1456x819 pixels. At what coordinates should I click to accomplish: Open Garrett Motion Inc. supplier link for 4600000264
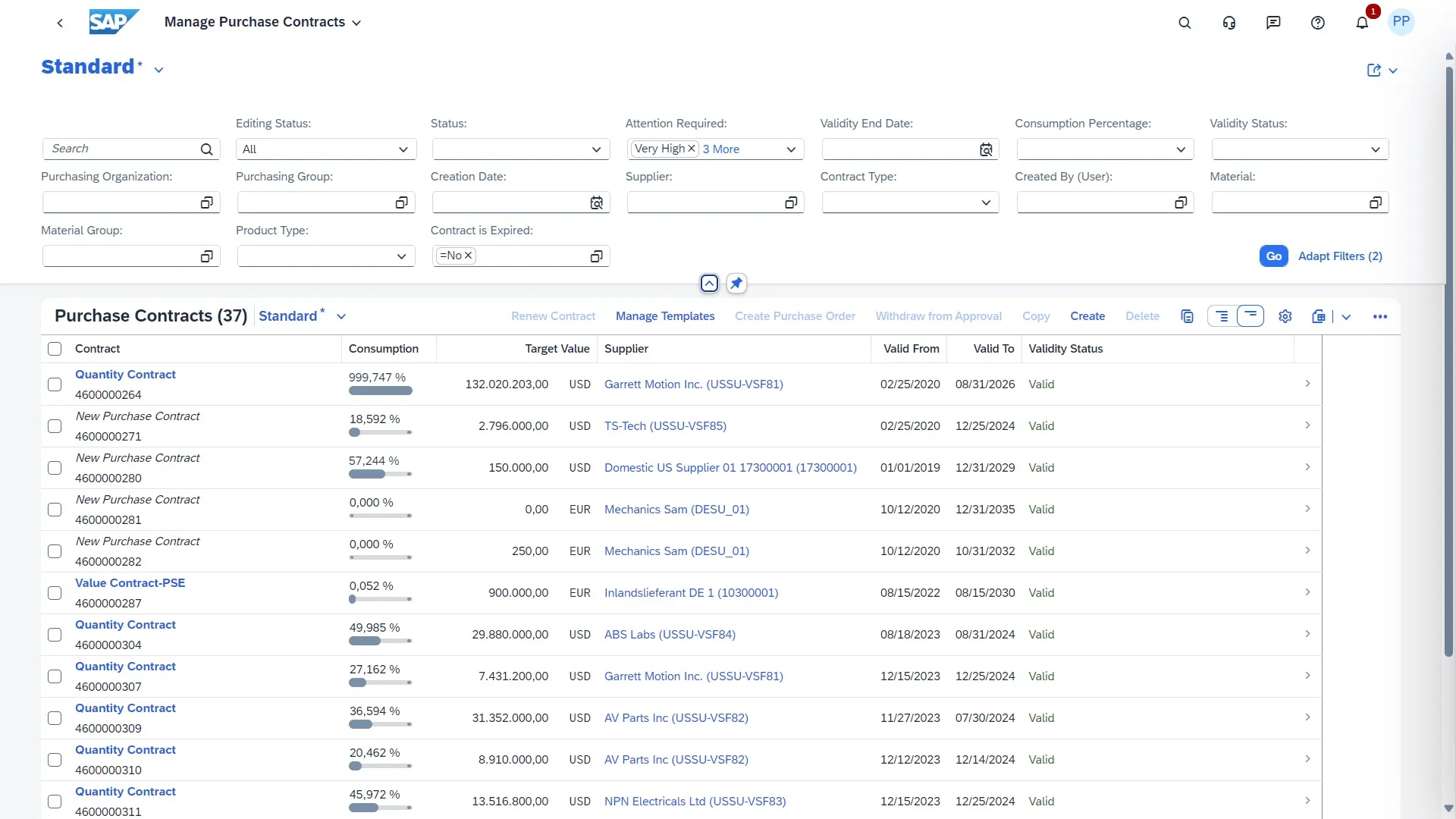694,384
